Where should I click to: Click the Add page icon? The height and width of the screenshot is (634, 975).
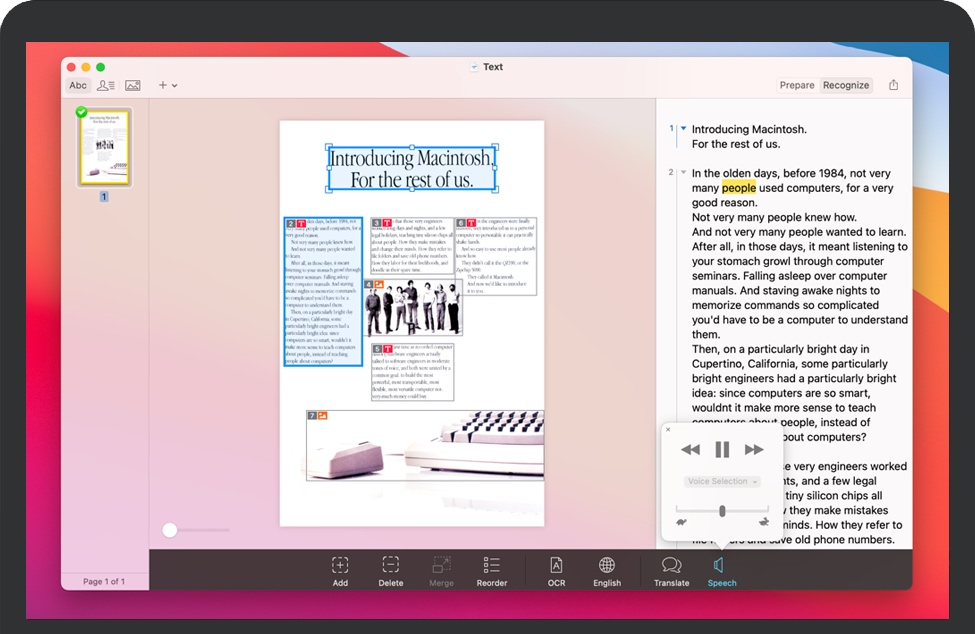(340, 571)
